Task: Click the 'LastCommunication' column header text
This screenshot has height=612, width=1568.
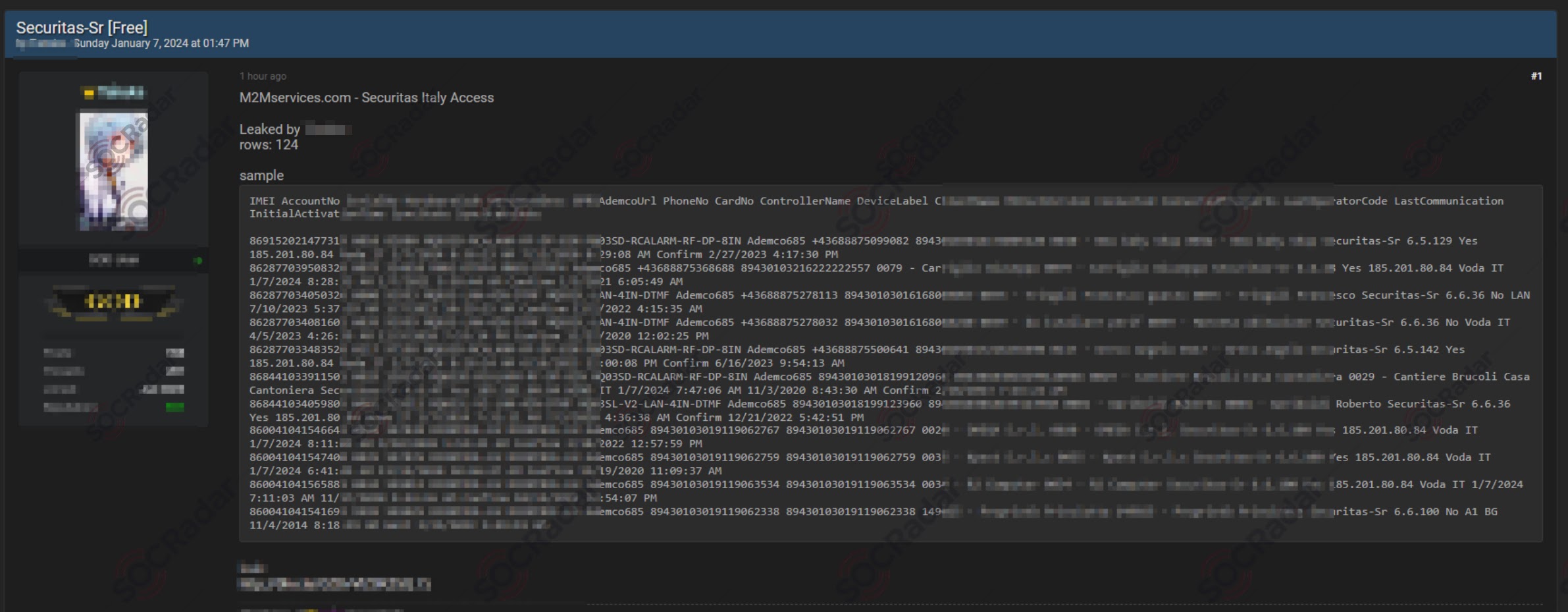Action: pyautogui.click(x=1448, y=201)
